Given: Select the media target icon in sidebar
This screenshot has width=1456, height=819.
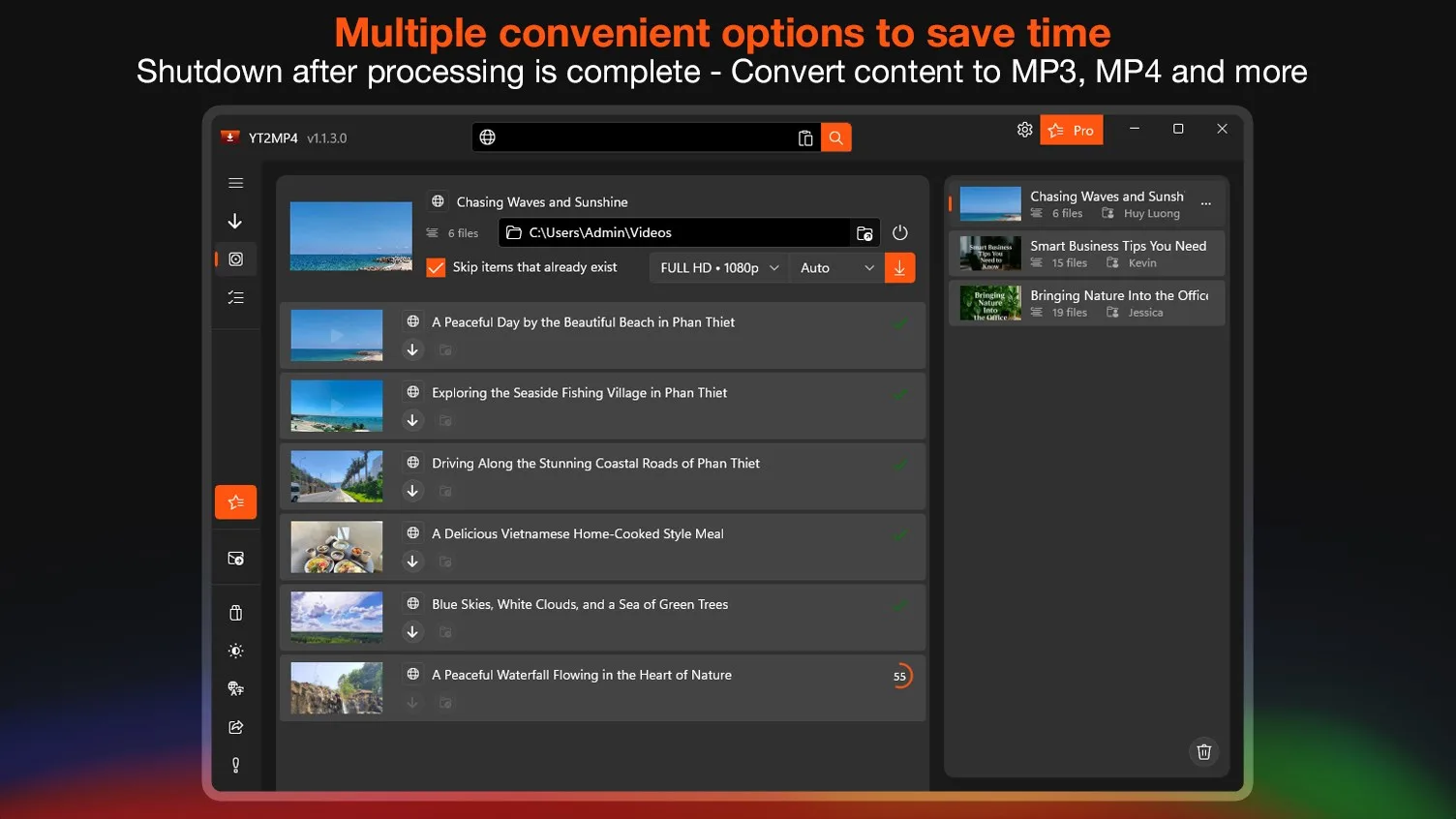Looking at the screenshot, I should 235,259.
